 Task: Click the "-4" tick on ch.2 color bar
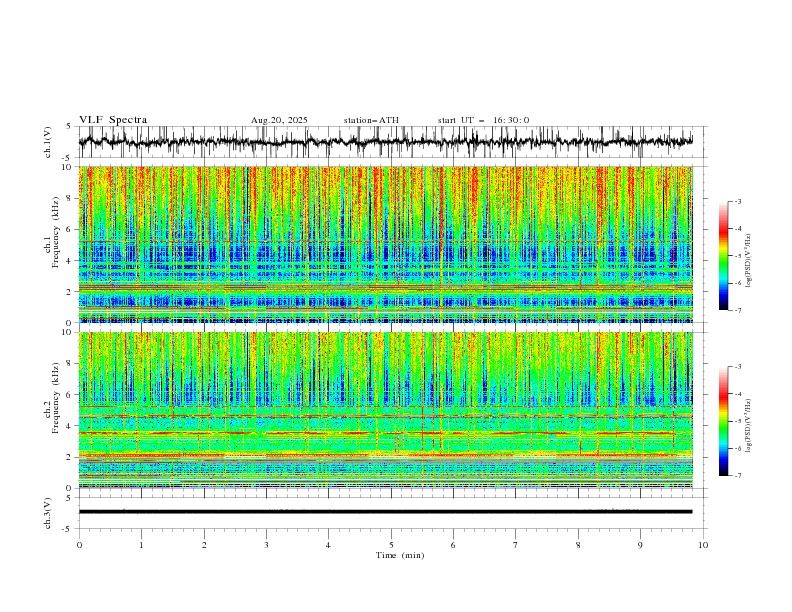(737, 394)
